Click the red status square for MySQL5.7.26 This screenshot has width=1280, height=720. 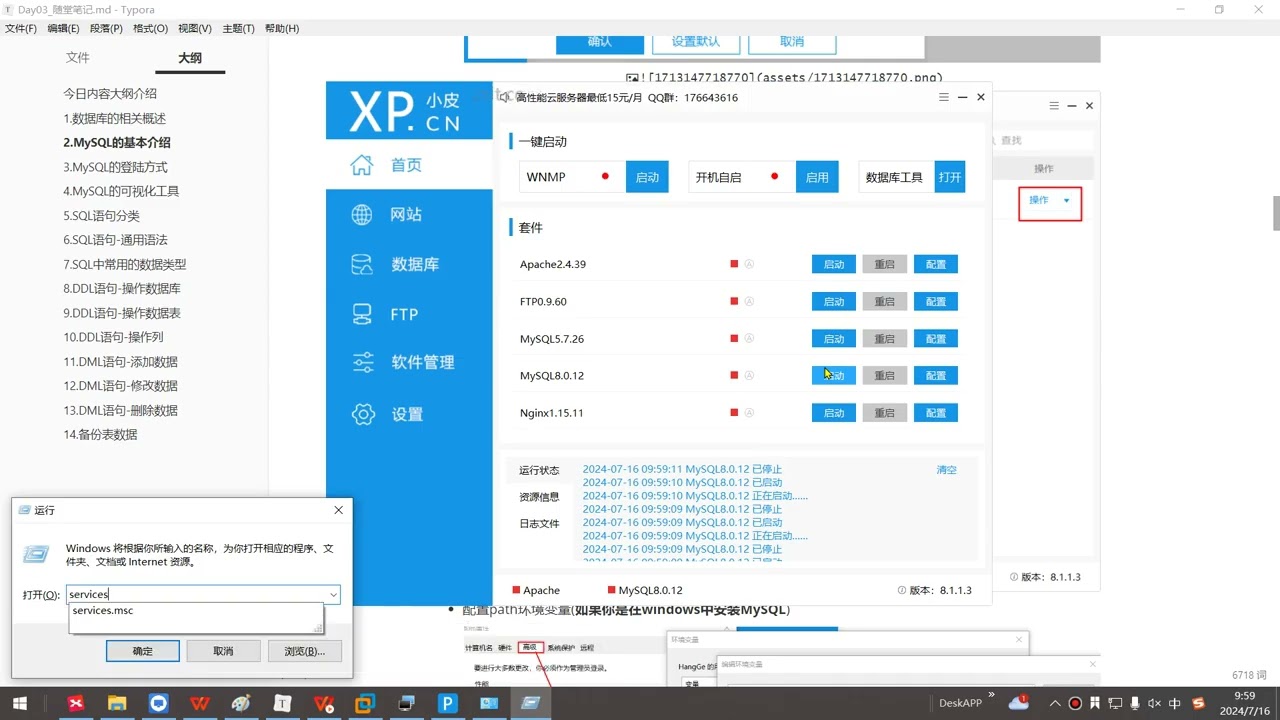[734, 338]
